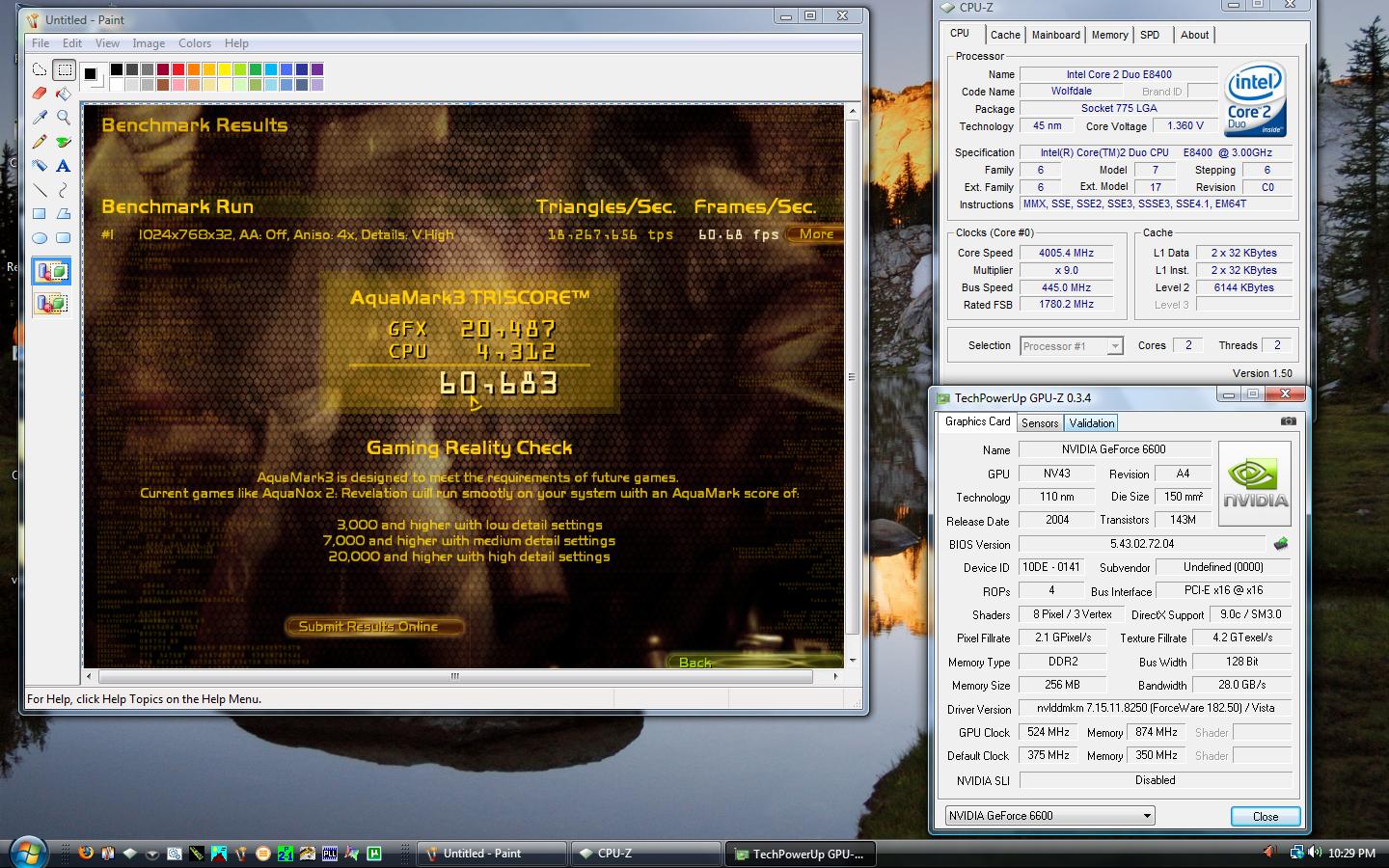The height and width of the screenshot is (868, 1389).
Task: Open the NVIDIA GeForce 6600 card dropdown
Action: [1049, 816]
